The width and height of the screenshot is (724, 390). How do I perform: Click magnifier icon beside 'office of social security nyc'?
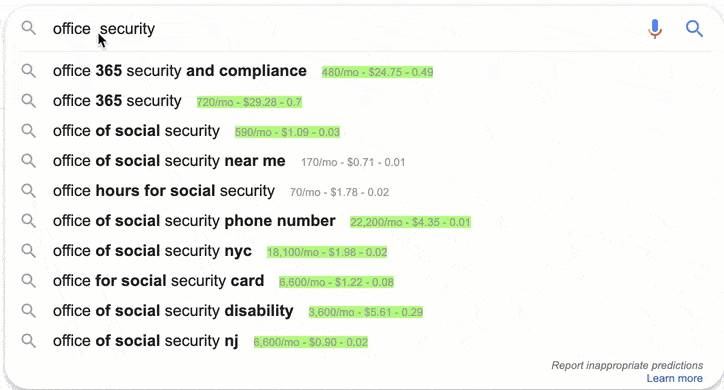(x=29, y=251)
